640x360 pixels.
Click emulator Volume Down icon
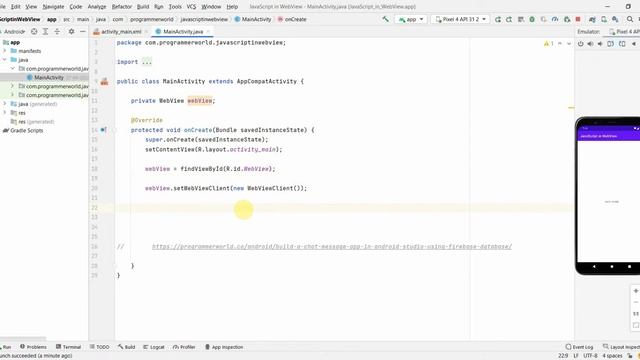600,44
